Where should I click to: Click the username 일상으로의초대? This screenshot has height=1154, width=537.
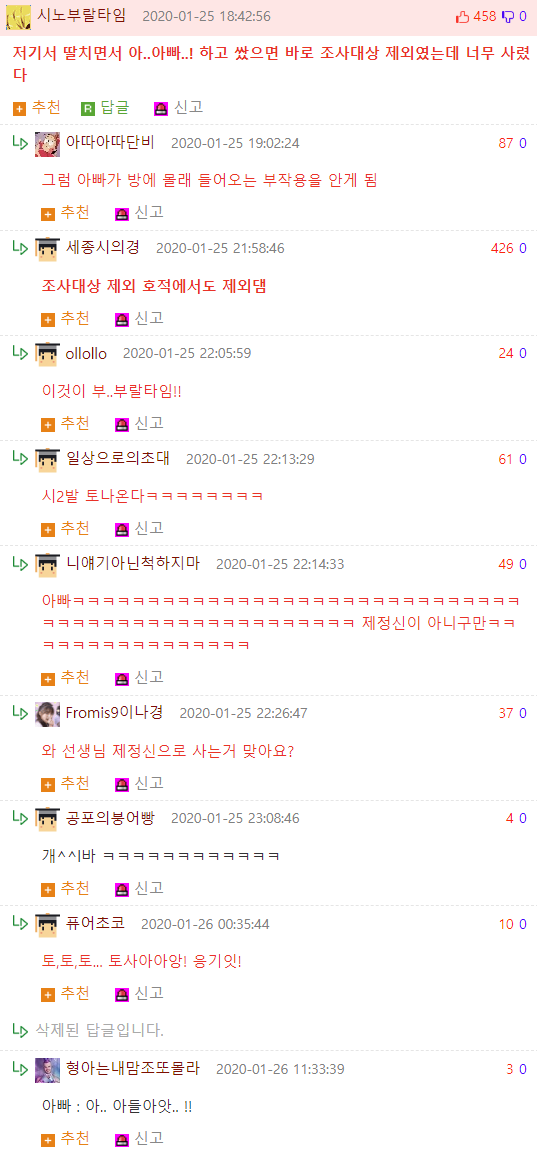[118, 459]
